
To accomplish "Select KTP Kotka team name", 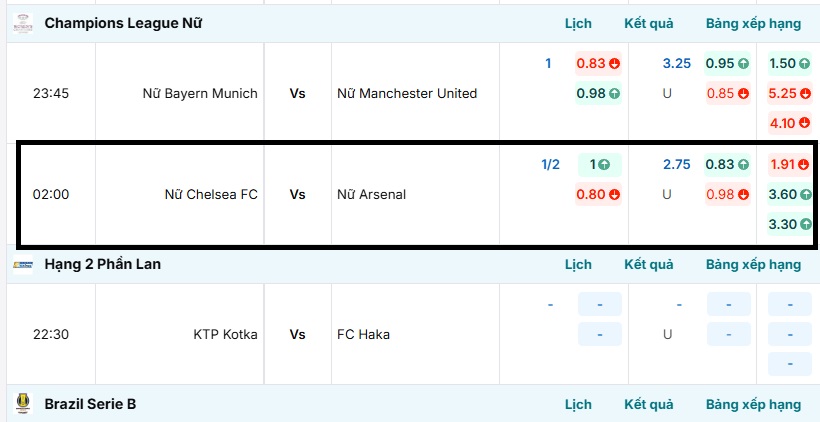I will [225, 334].
